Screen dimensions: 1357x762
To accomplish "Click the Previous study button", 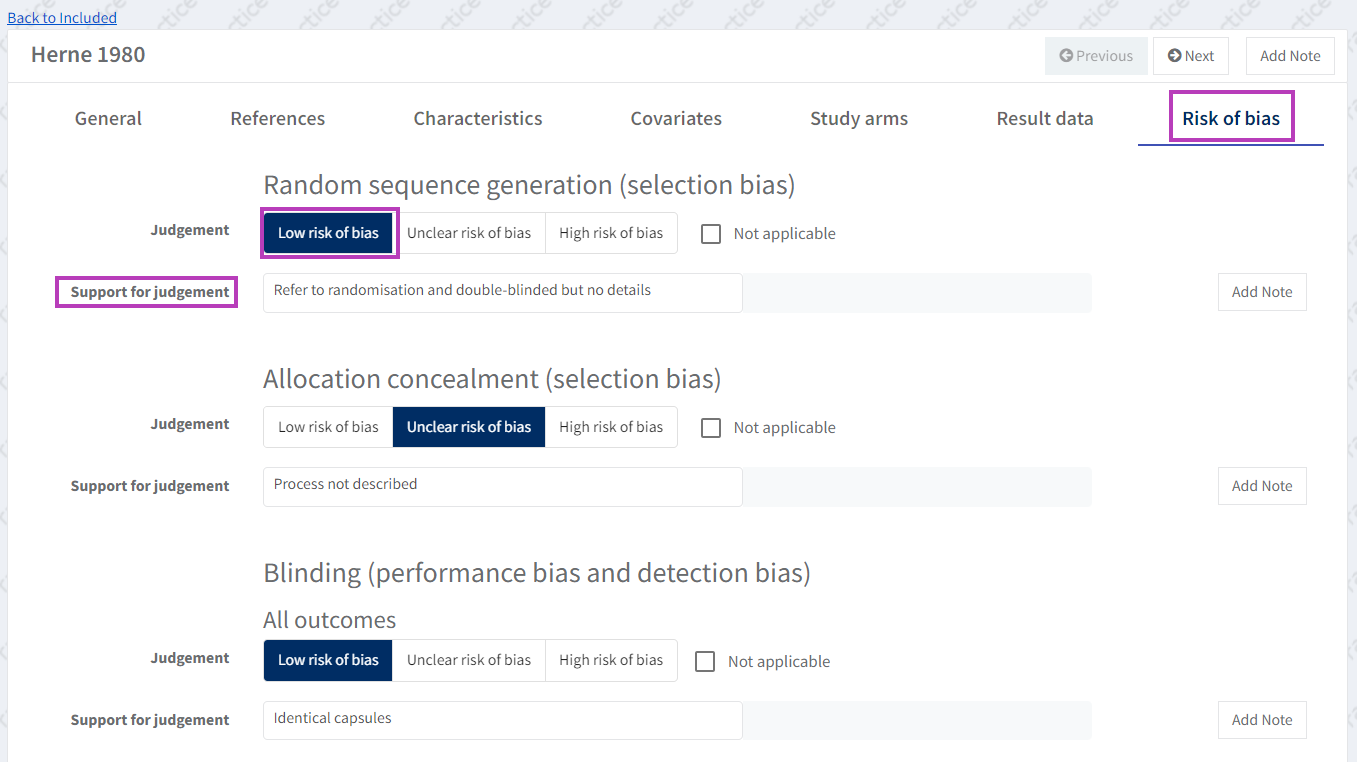I will (x=1096, y=56).
